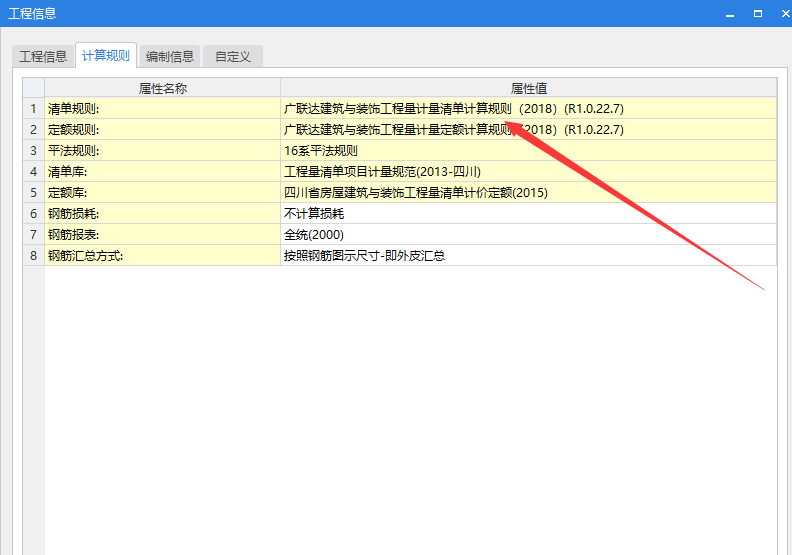Select the 清单规则 property name cell
The width and height of the screenshot is (792, 555).
pos(163,109)
